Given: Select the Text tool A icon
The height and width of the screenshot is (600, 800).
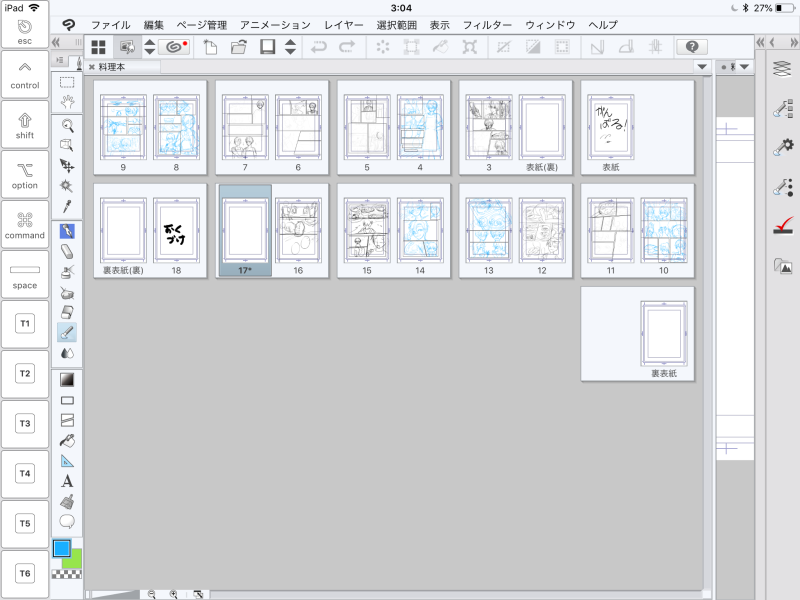Looking at the screenshot, I should coord(67,481).
